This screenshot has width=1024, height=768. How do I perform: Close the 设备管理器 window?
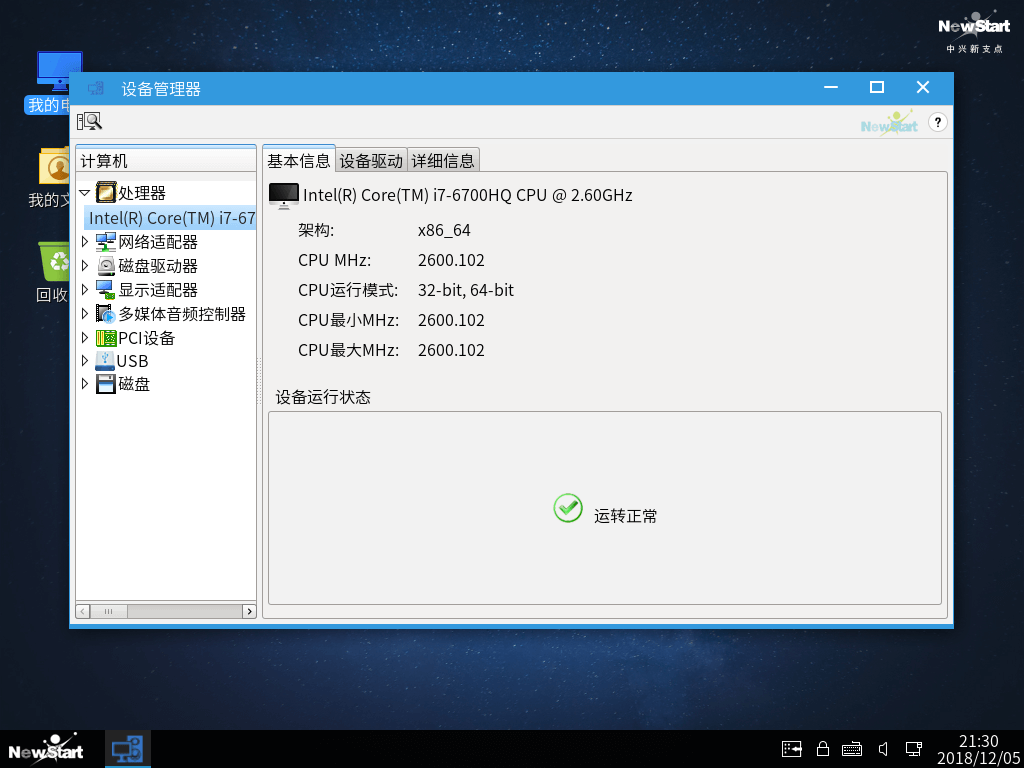[923, 88]
